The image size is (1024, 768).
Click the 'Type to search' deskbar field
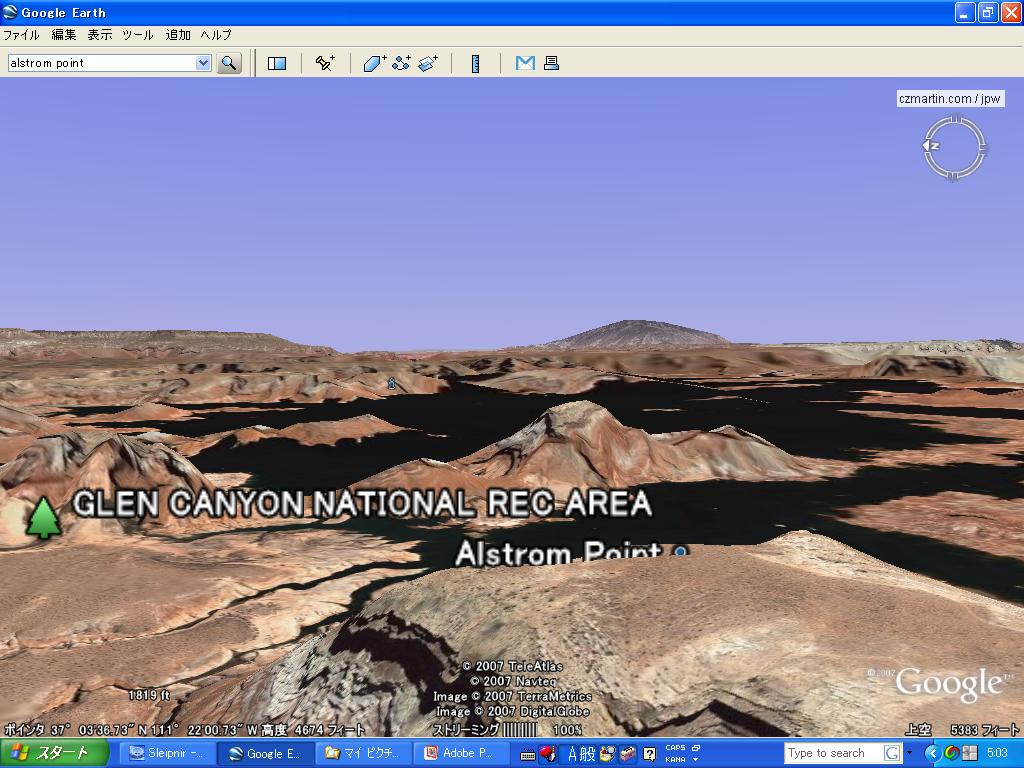click(x=834, y=753)
